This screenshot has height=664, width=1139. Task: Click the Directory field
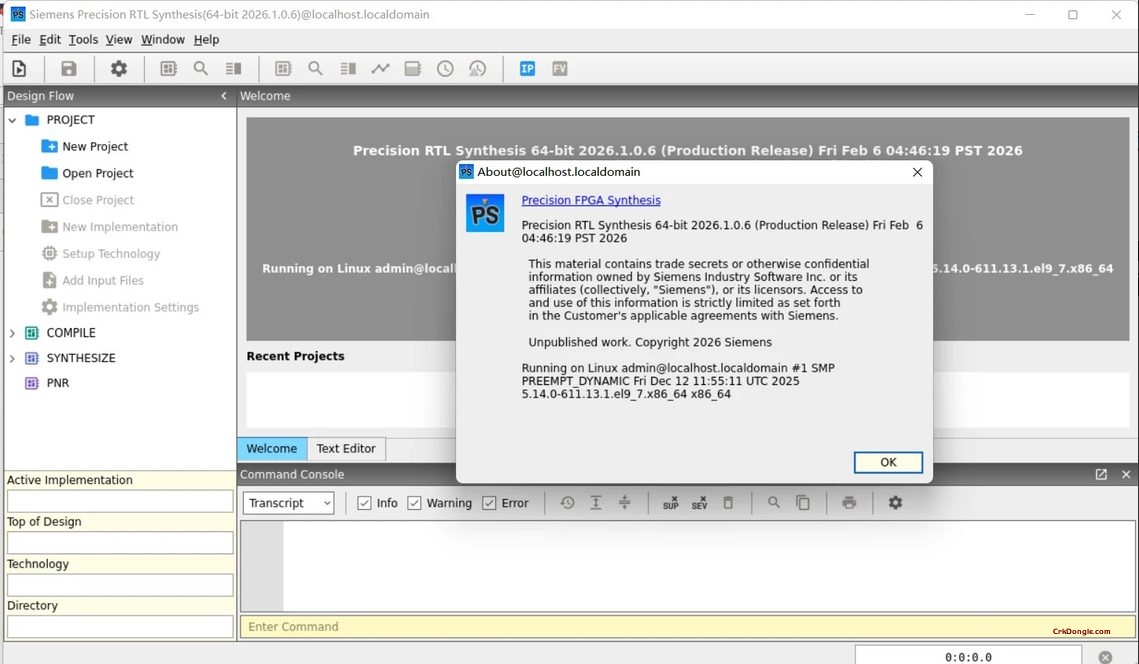coord(120,626)
